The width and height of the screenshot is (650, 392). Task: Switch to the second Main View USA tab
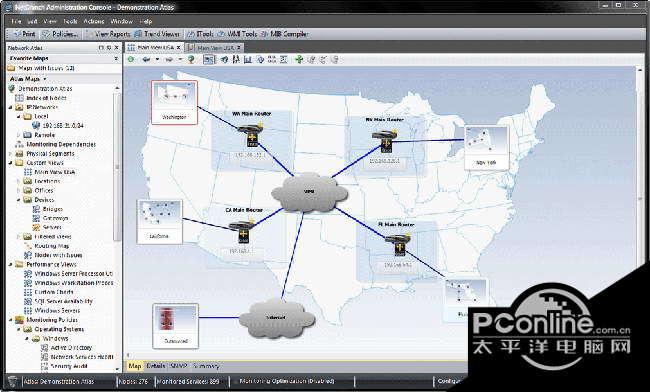coord(215,48)
